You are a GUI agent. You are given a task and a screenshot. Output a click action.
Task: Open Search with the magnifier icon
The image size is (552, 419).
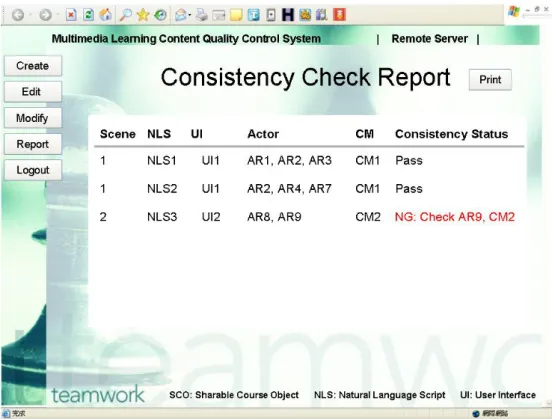coord(126,15)
